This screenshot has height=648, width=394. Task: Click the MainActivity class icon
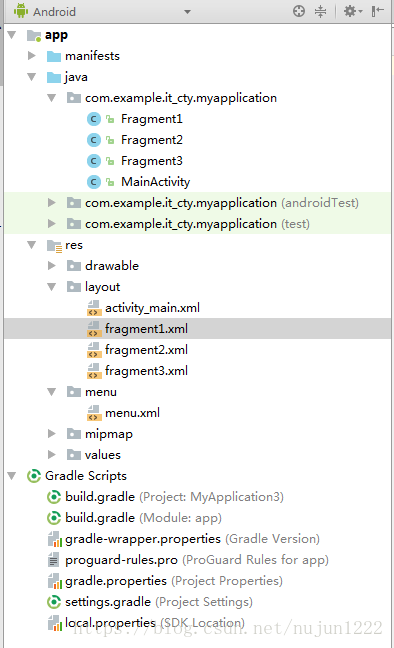tap(94, 182)
